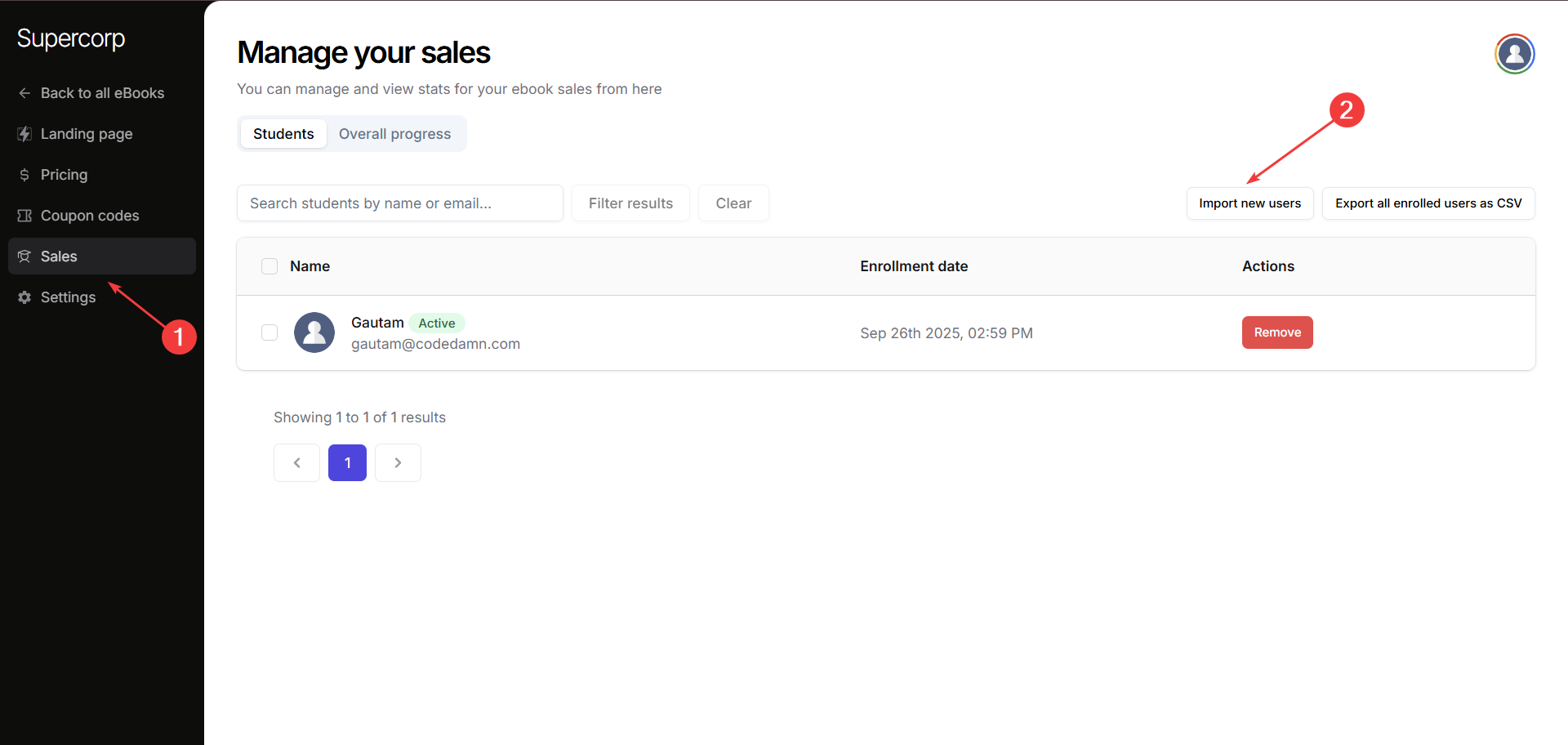Focus the Search students input field
The image size is (1568, 745).
[399, 203]
